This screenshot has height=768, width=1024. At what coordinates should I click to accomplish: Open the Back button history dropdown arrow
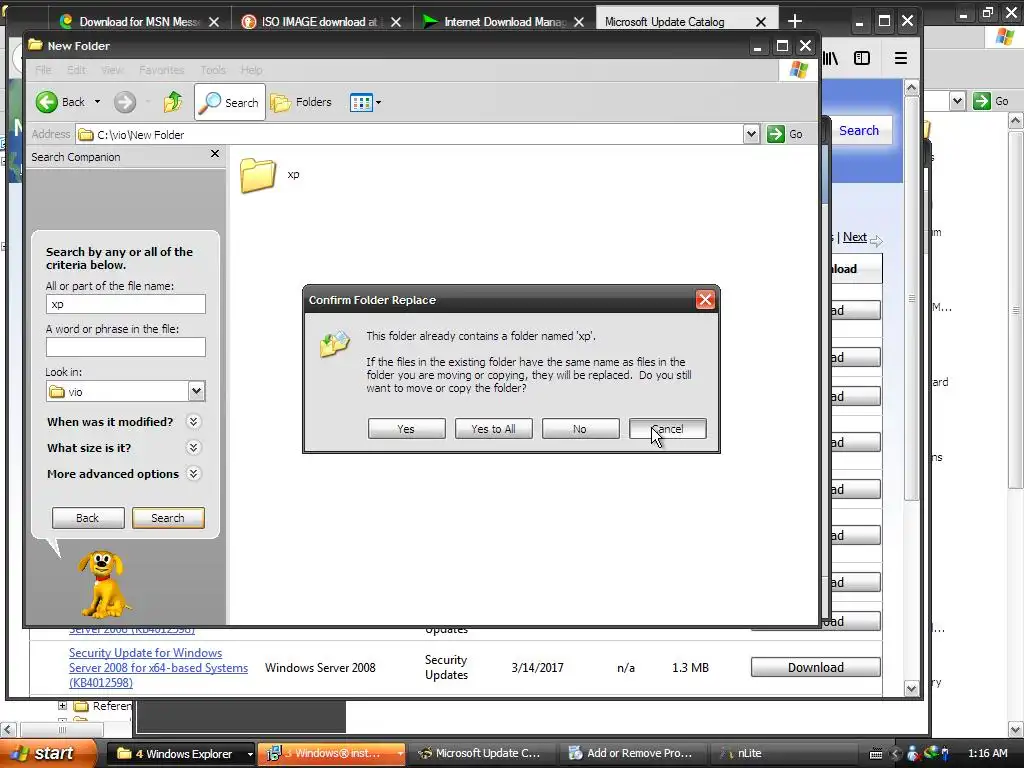[97, 102]
